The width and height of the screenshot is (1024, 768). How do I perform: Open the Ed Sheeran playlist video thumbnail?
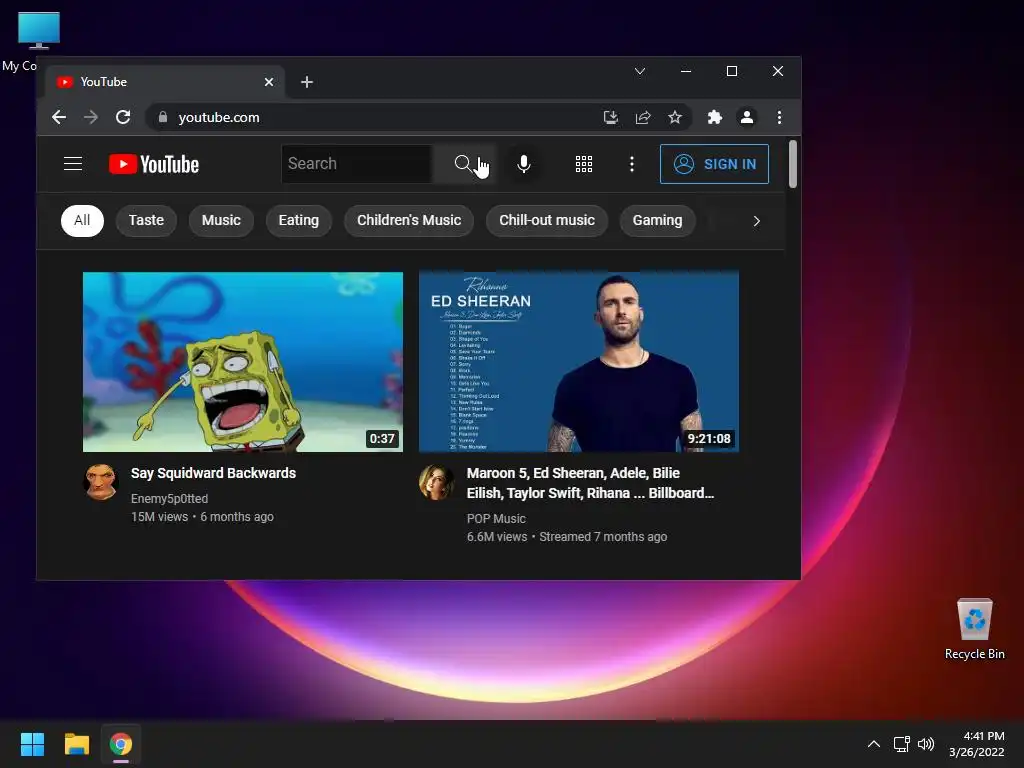(x=579, y=362)
